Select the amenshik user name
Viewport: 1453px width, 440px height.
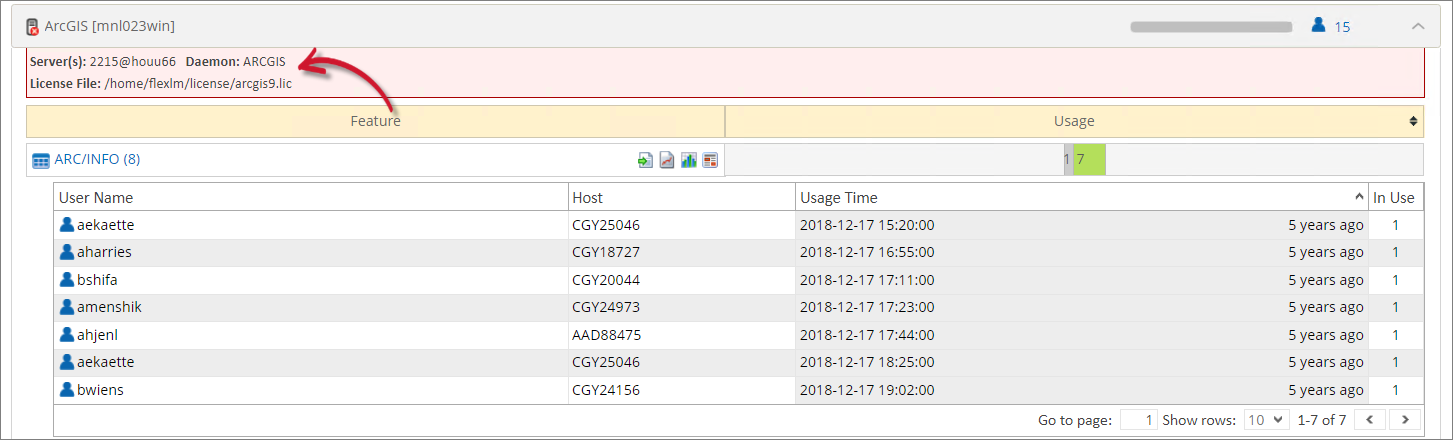(109, 307)
